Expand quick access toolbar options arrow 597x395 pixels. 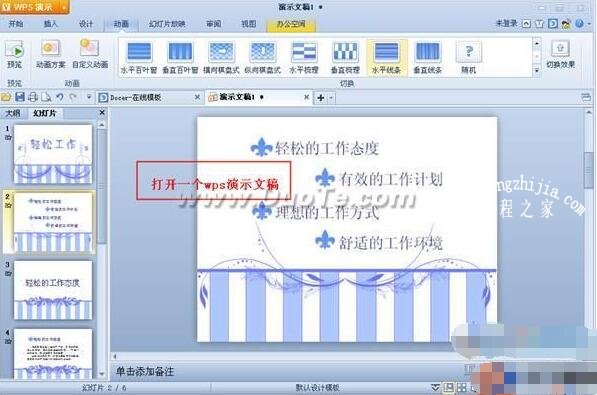pyautogui.click(x=89, y=97)
